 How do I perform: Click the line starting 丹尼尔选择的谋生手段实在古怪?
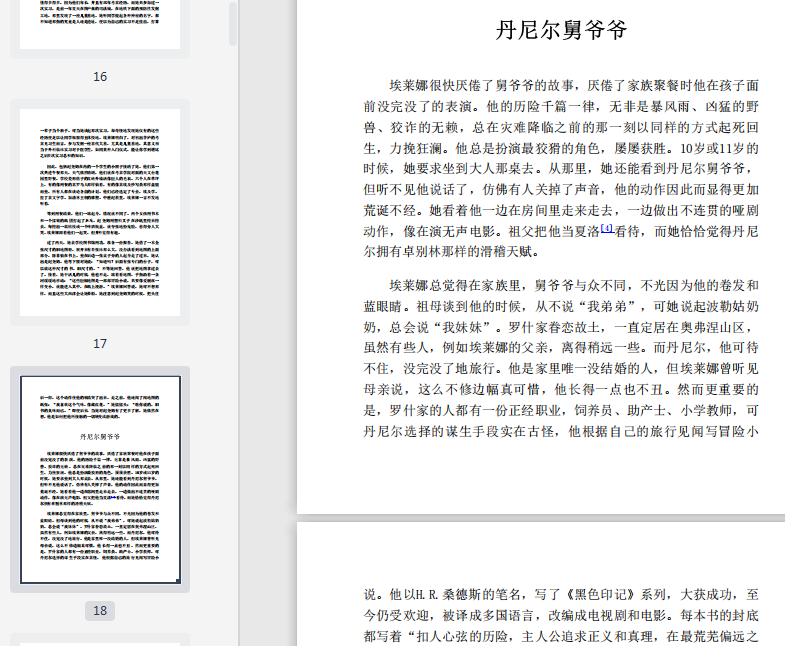(561, 431)
